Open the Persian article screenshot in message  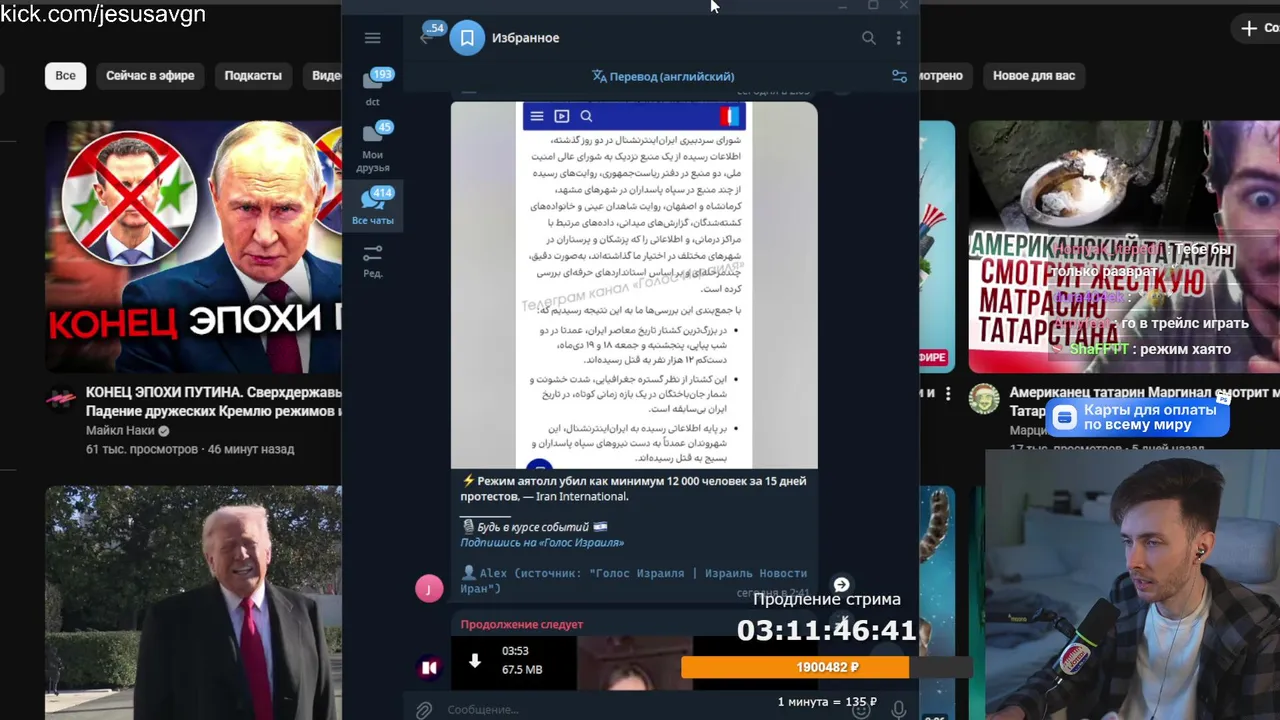click(634, 284)
